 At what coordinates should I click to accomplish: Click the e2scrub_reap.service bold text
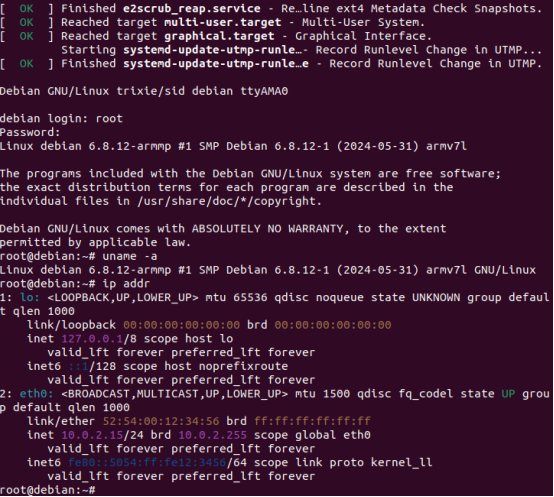click(191, 8)
